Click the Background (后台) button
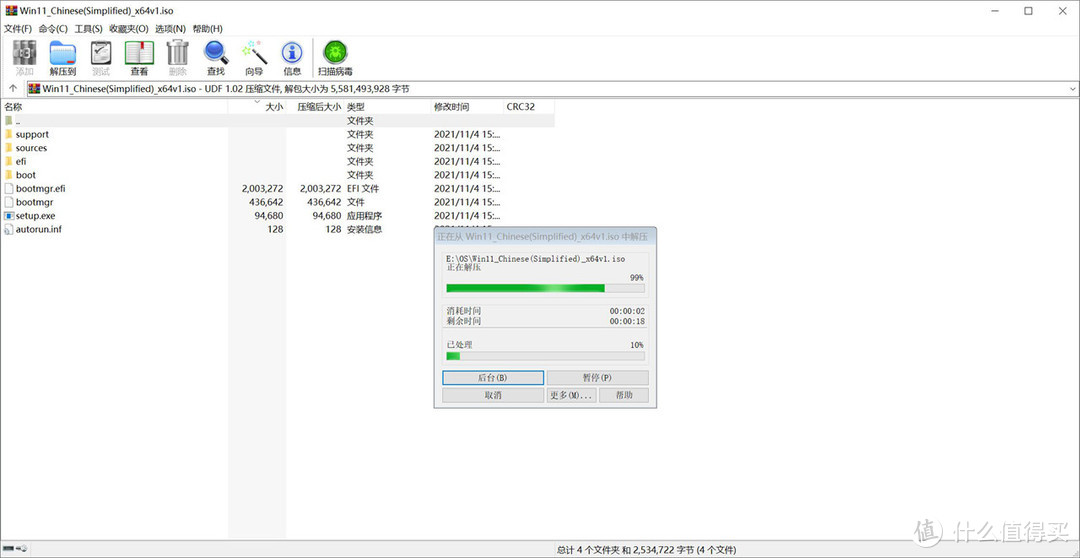The width and height of the screenshot is (1080, 558). pyautogui.click(x=492, y=378)
